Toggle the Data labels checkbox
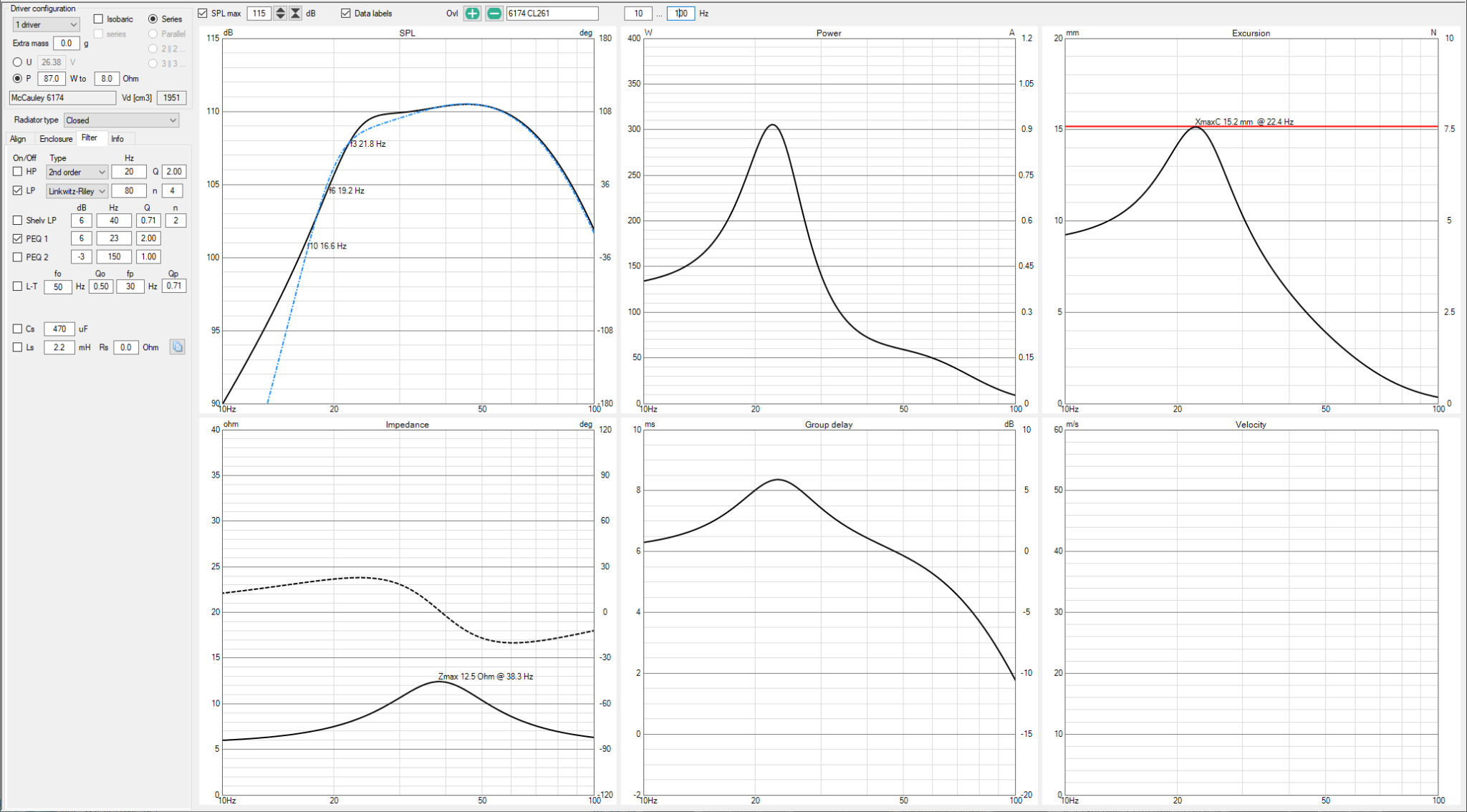The height and width of the screenshot is (812, 1467). click(346, 14)
